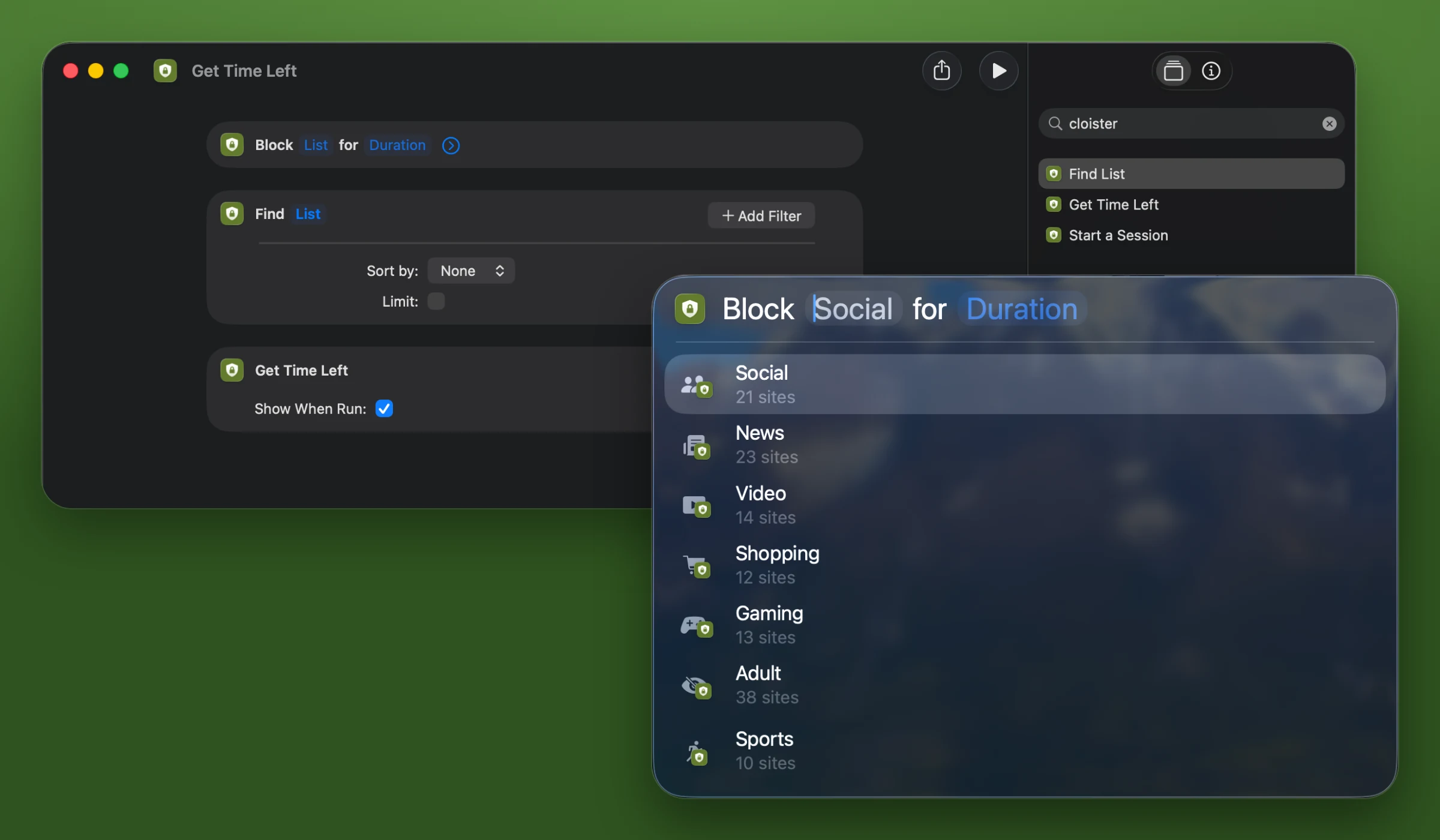The width and height of the screenshot is (1440, 840).
Task: Clear the cloister search field
Action: coord(1329,124)
